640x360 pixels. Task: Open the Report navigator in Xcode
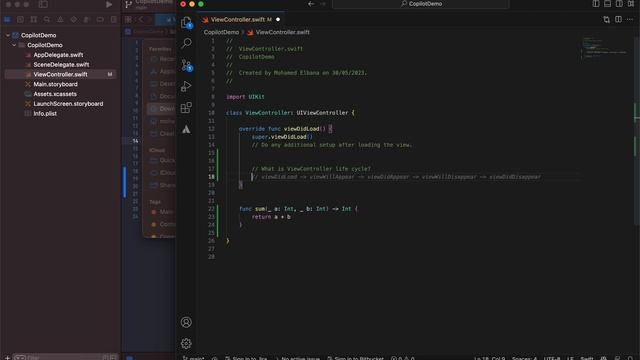(x=113, y=19)
